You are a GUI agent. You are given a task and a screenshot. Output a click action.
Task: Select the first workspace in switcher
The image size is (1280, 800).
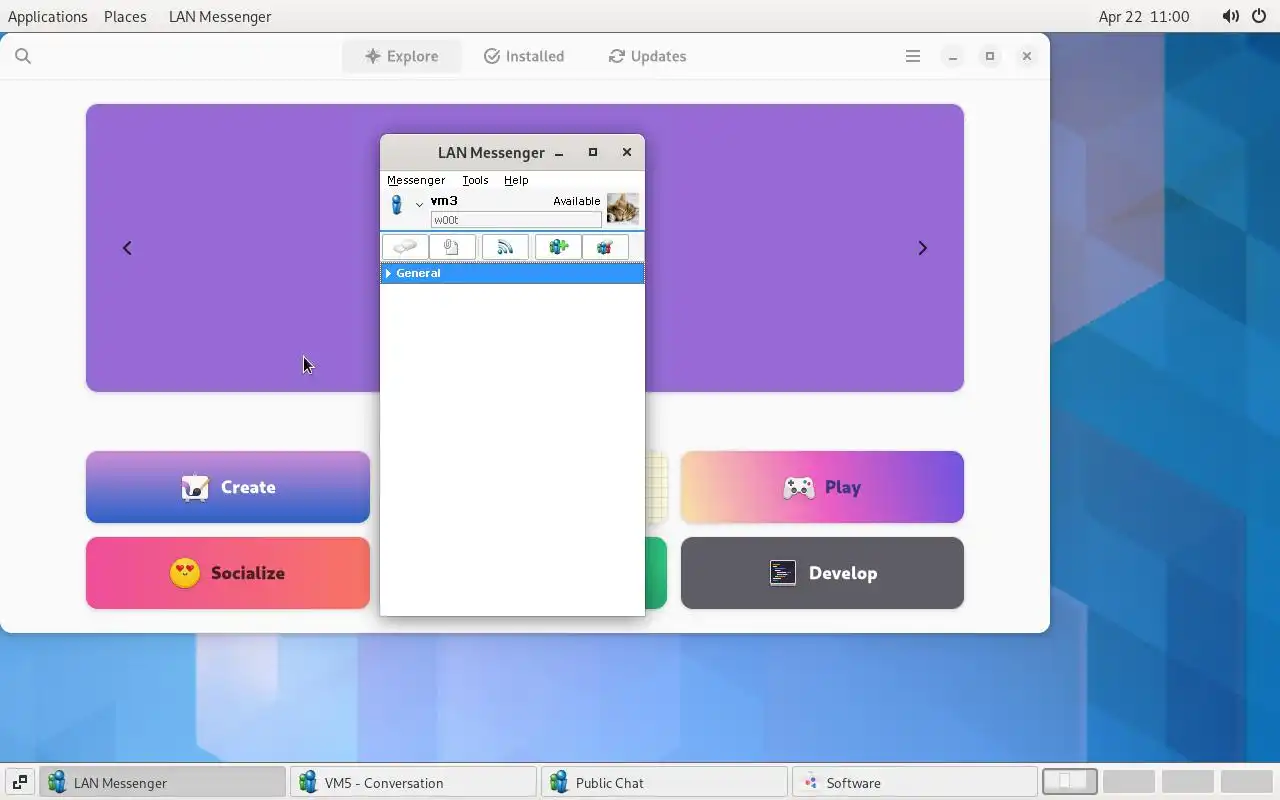[x=1070, y=782]
